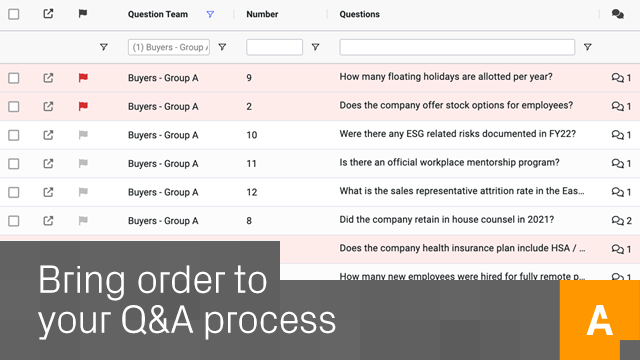This screenshot has width=640, height=360.
Task: Tick the select-all checkbox in the header
Action: coord(13,14)
